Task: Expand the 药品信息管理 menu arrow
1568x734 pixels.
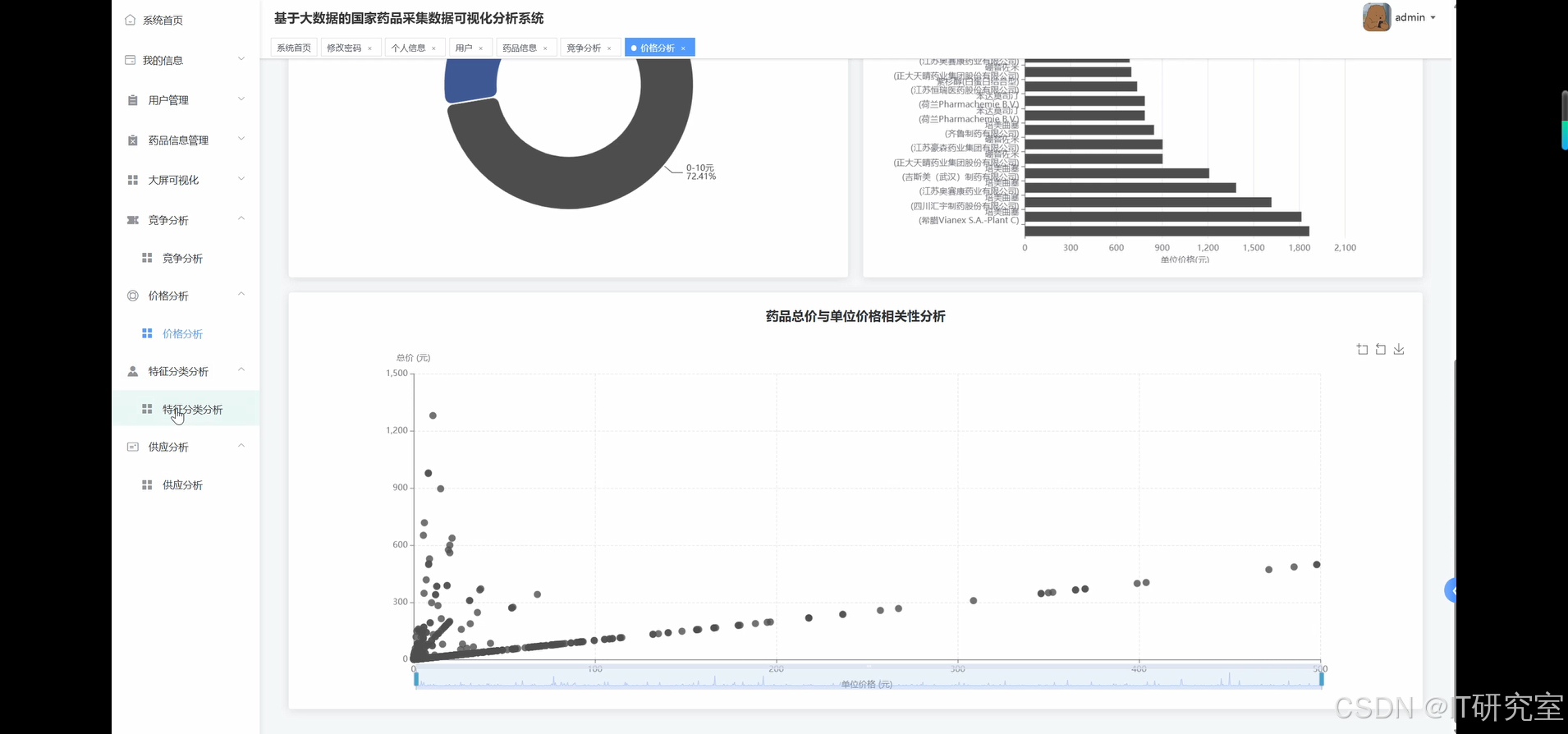Action: coord(241,139)
